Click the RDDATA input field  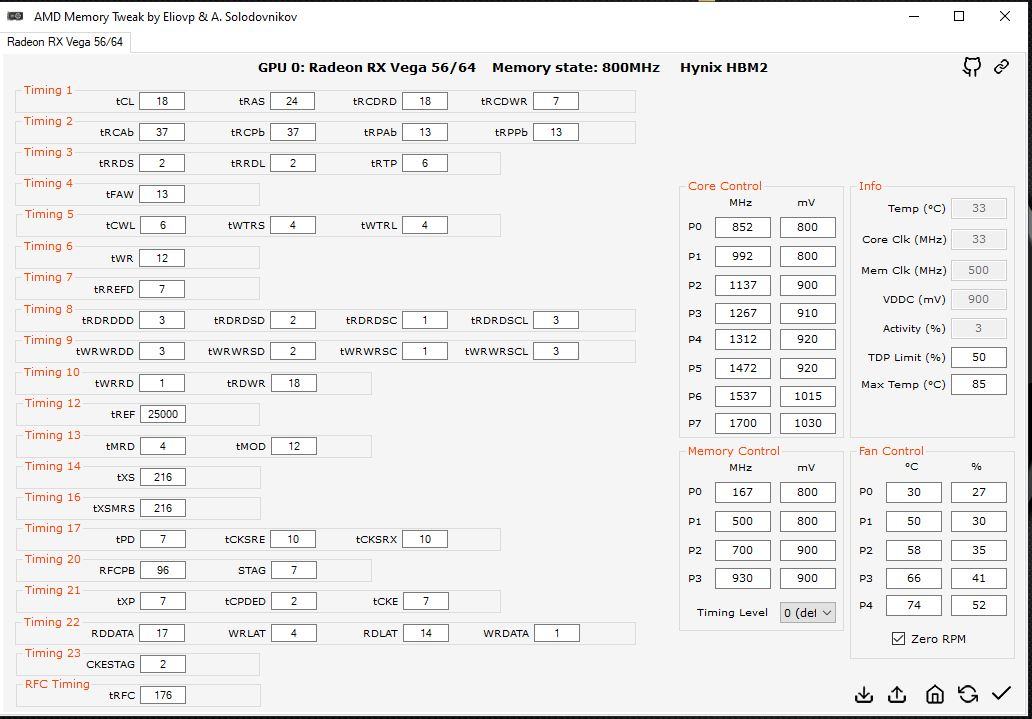click(162, 633)
